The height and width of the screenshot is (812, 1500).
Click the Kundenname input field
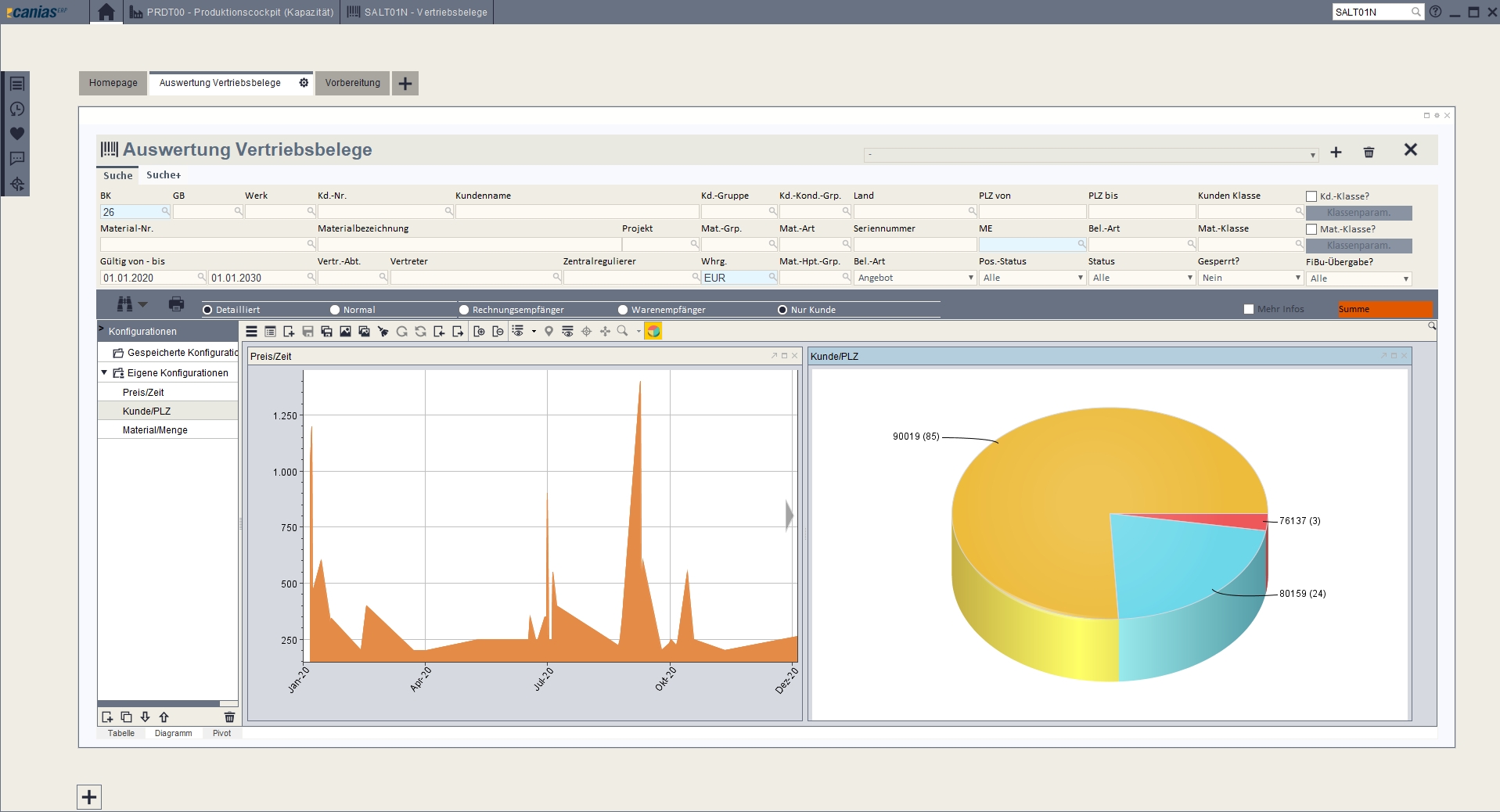coord(577,212)
